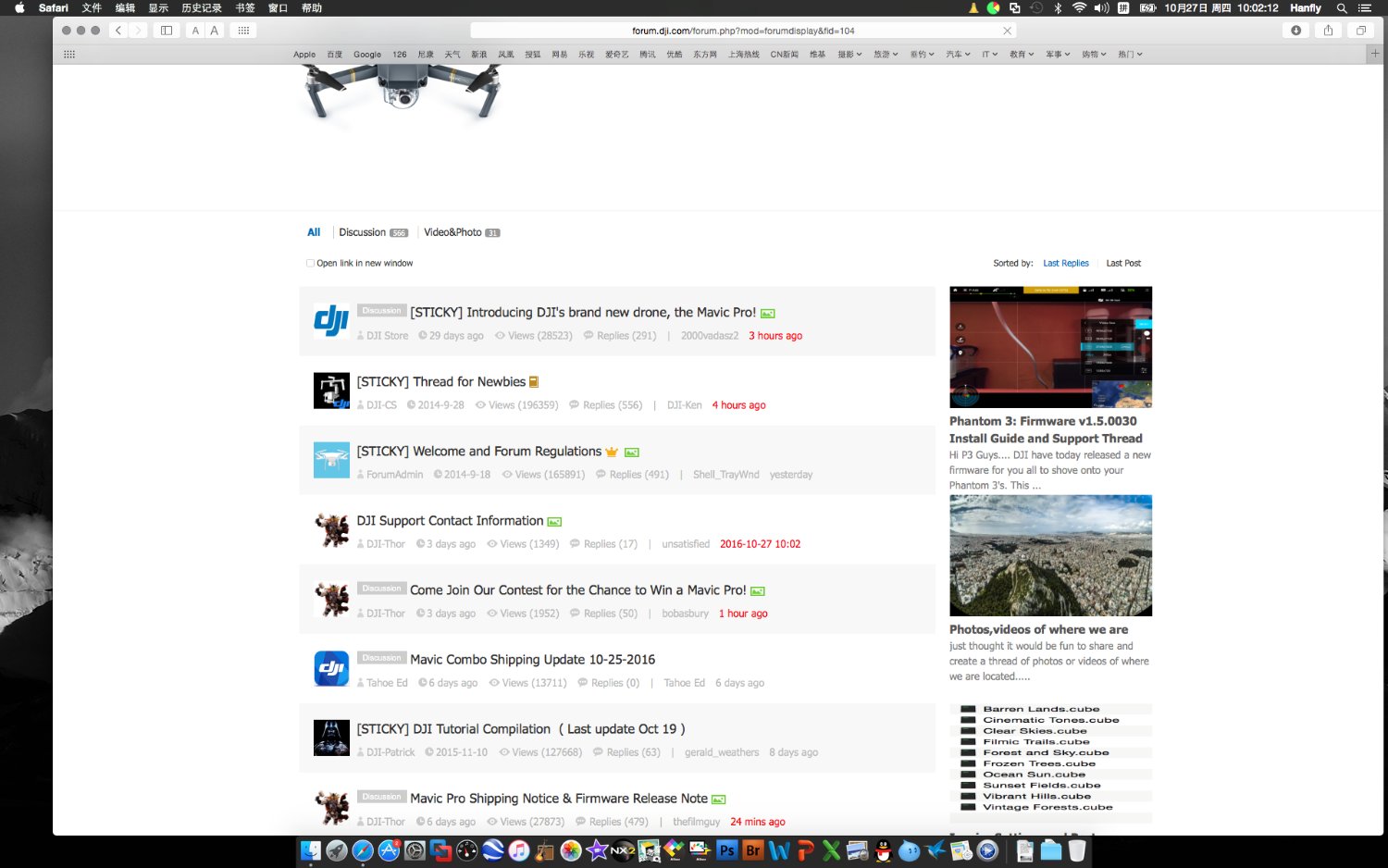
Task: Open the Top Sites grid button in toolbar
Action: 243,31
